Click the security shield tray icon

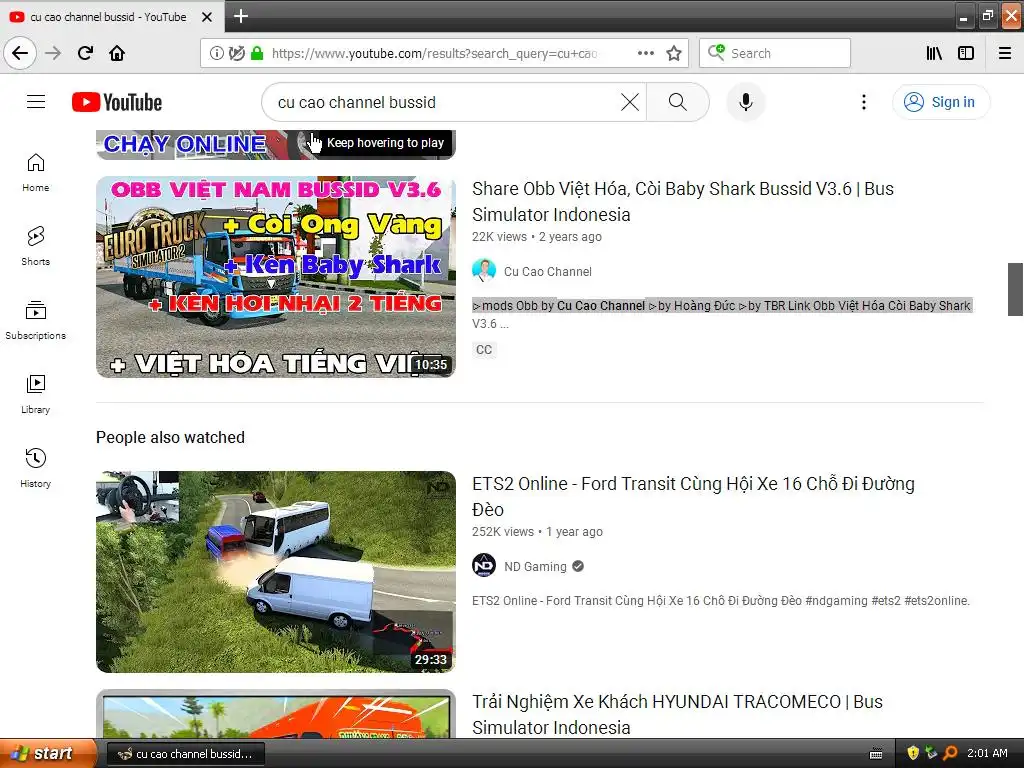(913, 754)
